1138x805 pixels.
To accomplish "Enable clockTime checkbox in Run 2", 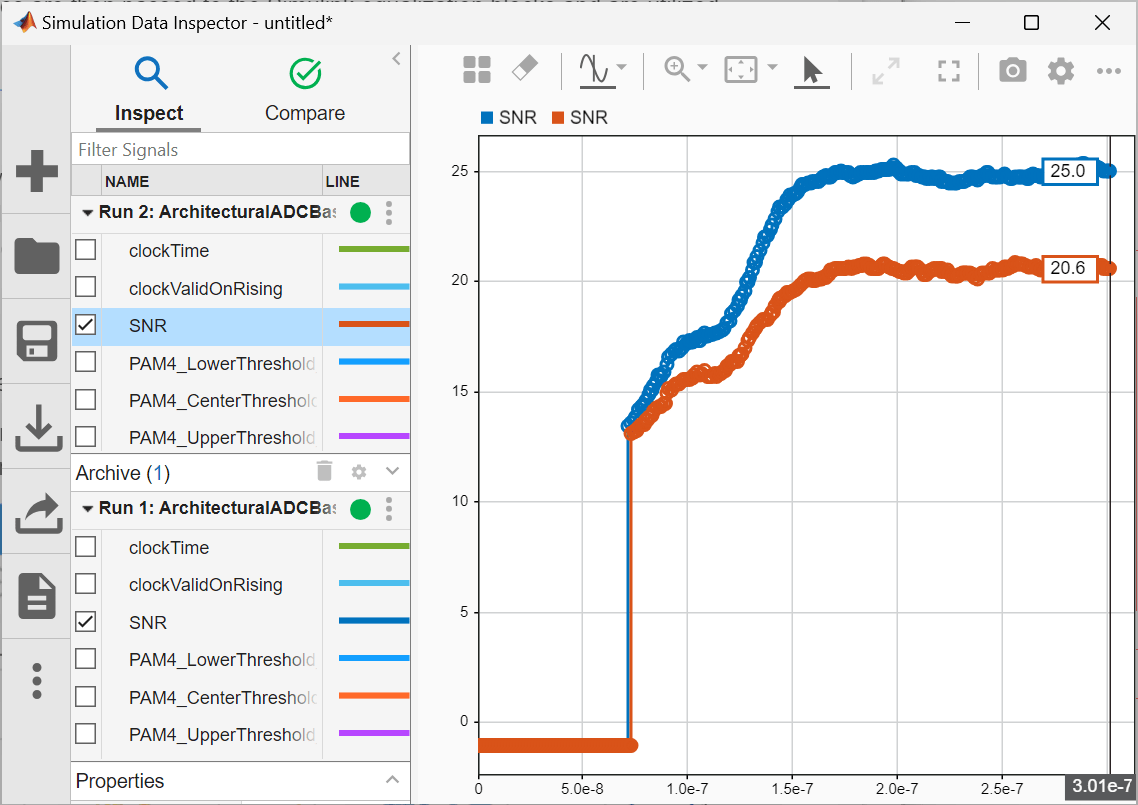I will 86,250.
